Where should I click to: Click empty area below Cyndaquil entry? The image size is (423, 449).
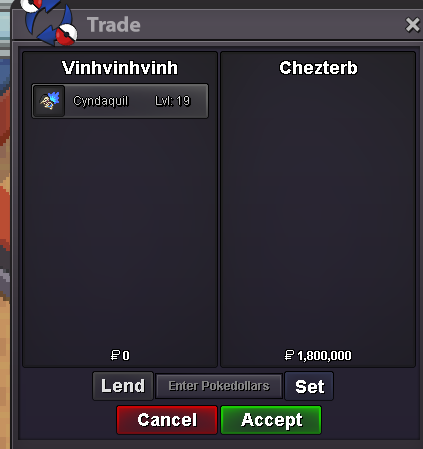point(120,233)
